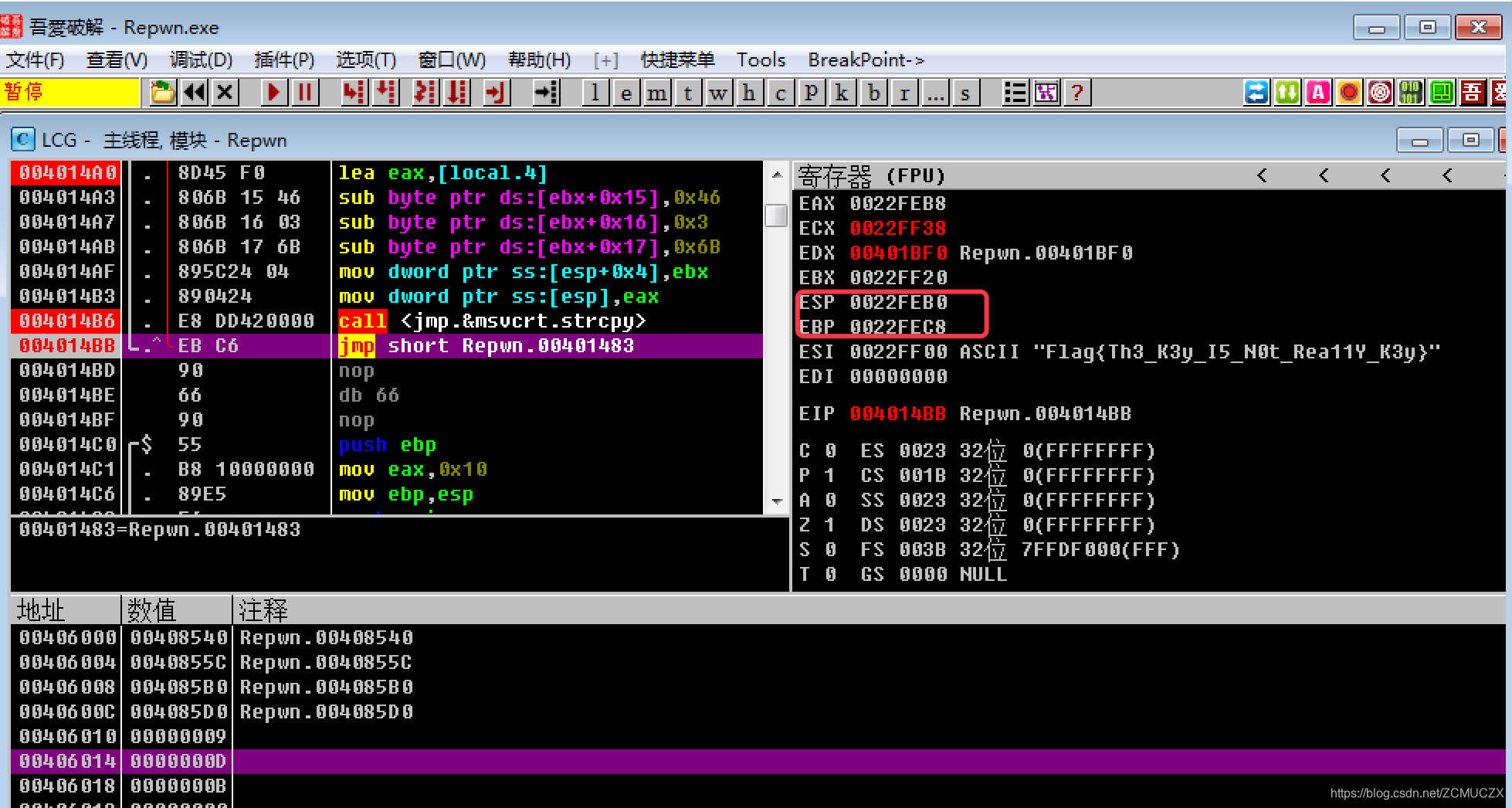The height and width of the screenshot is (808, 1512).
Task: Show Executable modules with the 'e' button
Action: (625, 93)
